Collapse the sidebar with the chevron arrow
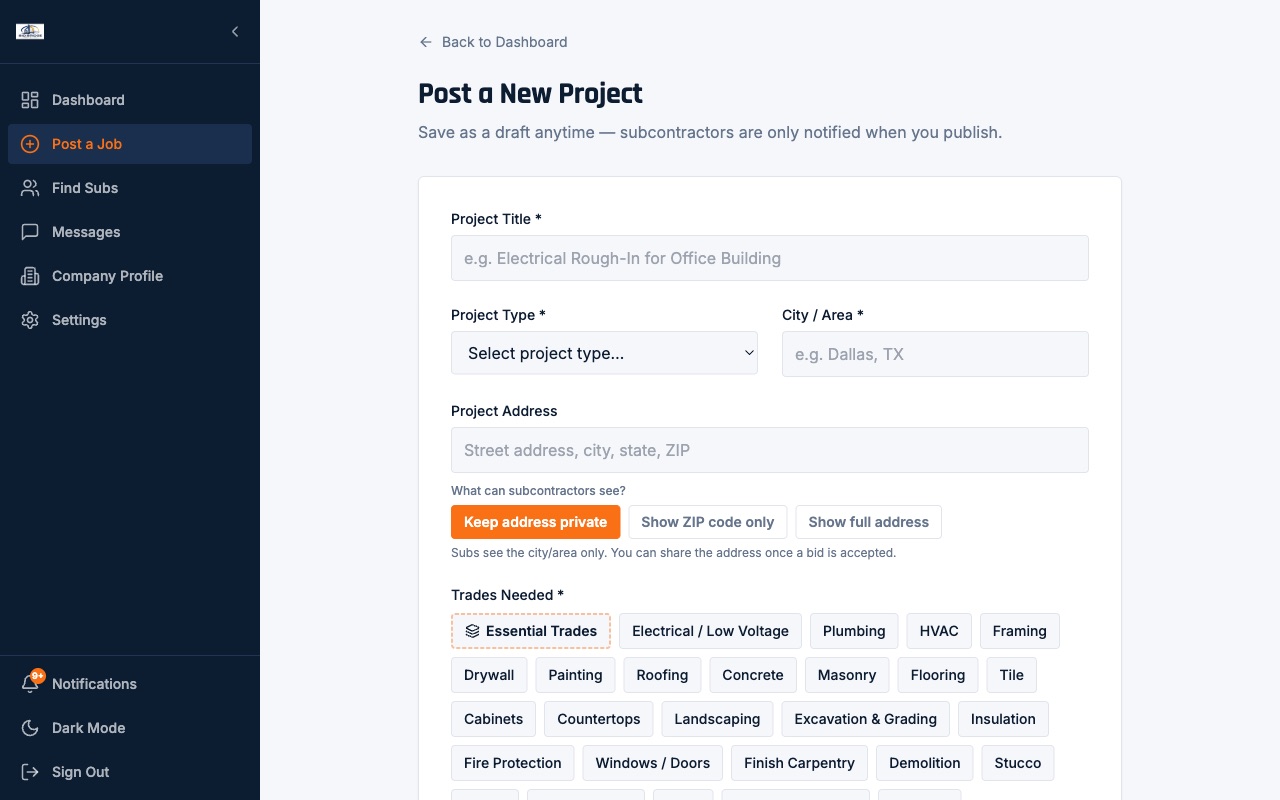Image resolution: width=1280 pixels, height=800 pixels. click(x=235, y=31)
